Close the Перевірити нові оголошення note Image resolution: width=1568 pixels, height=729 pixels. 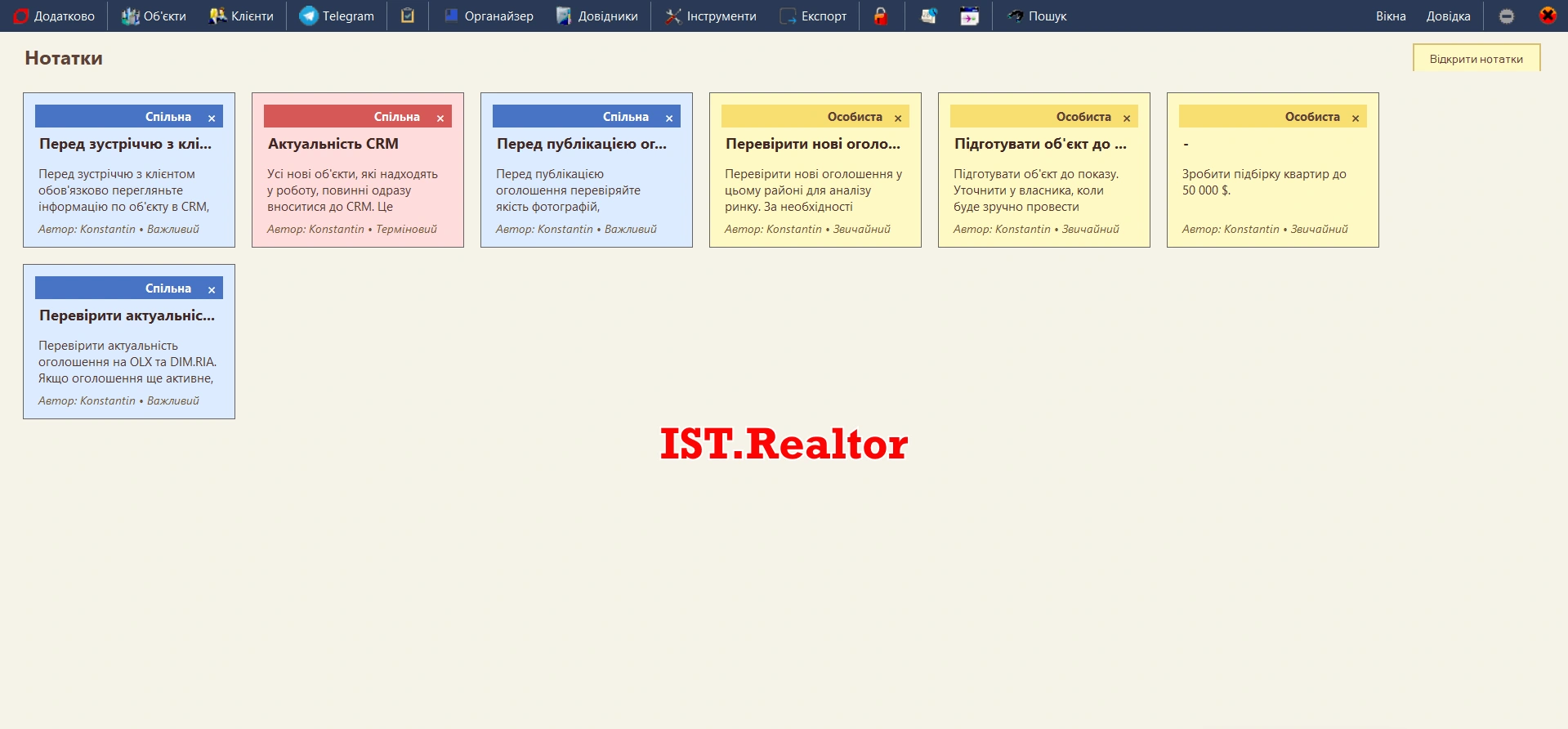898,119
